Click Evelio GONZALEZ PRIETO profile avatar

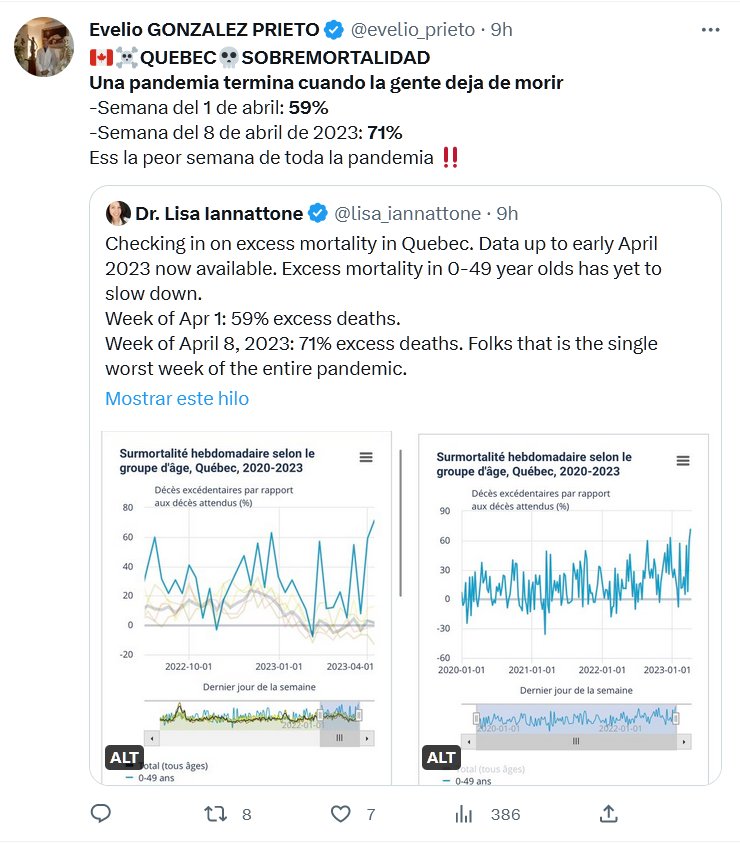pyautogui.click(x=43, y=47)
